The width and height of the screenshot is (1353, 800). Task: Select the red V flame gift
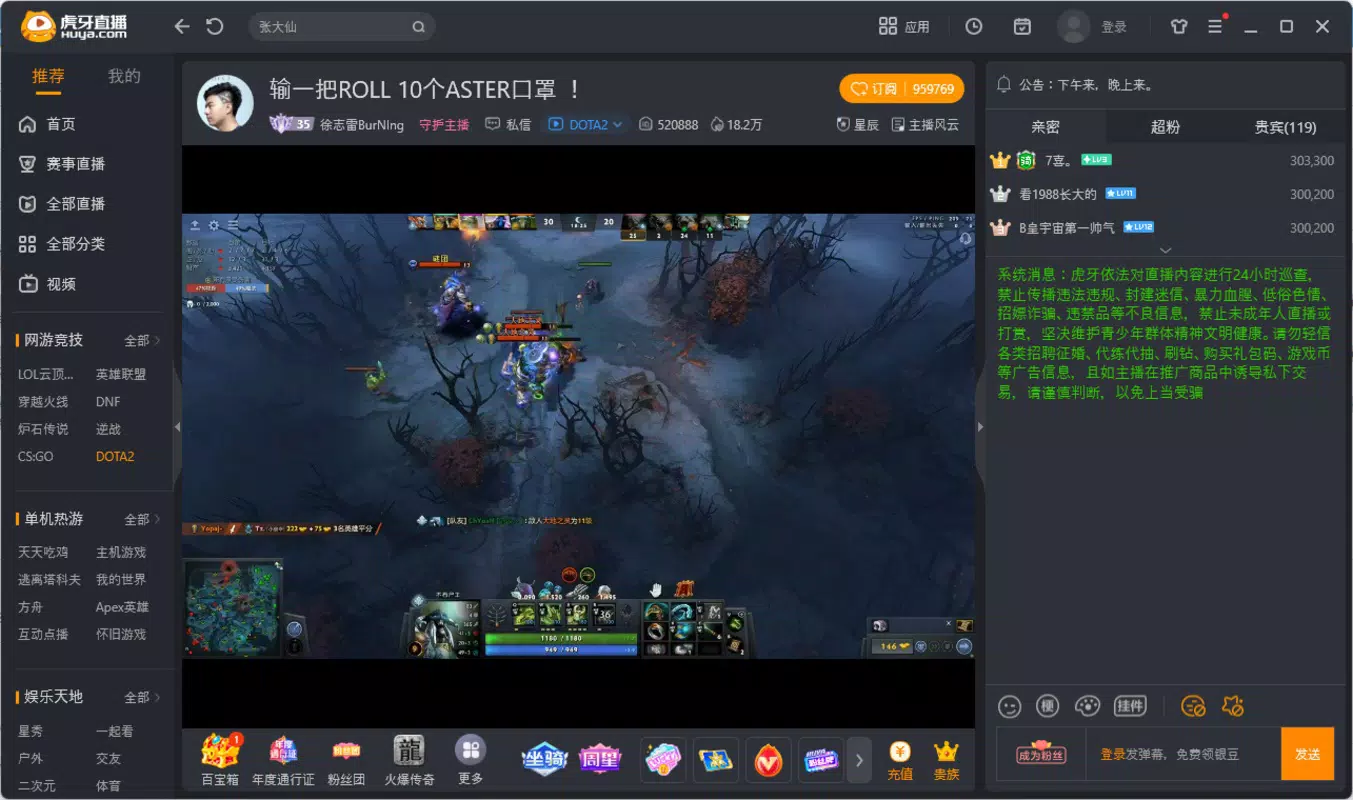[x=768, y=760]
